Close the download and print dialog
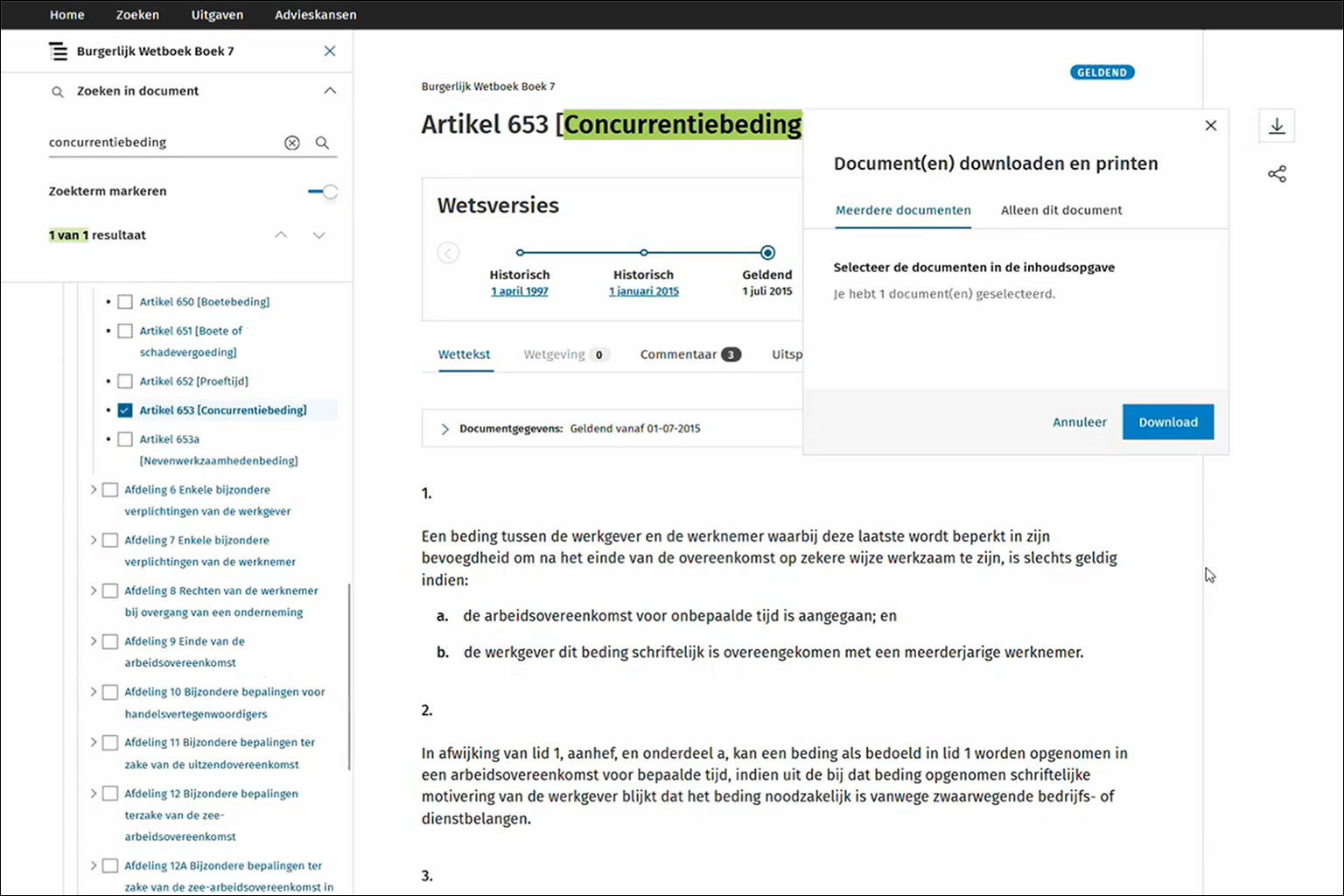This screenshot has height=896, width=1344. [x=1210, y=126]
